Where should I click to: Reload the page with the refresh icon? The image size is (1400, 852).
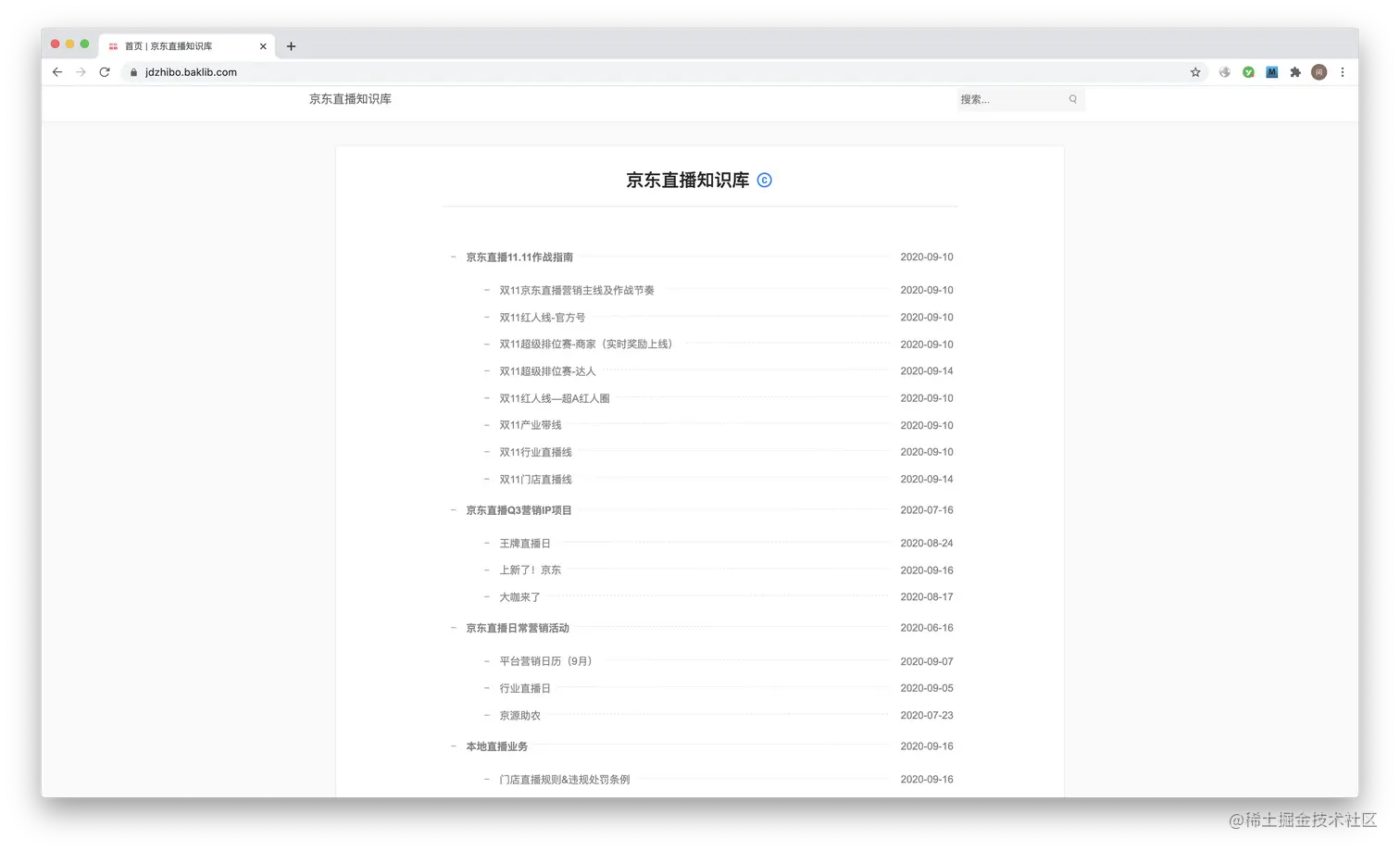point(105,72)
